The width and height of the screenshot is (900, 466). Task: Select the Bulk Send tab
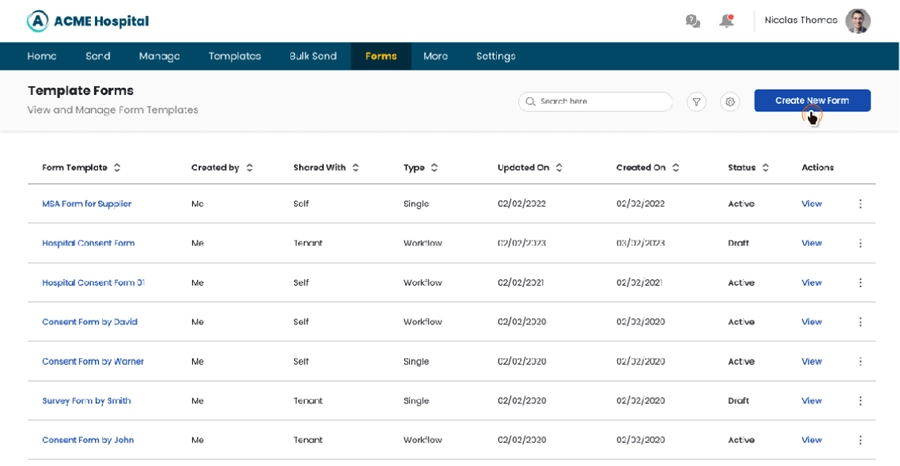tap(313, 56)
